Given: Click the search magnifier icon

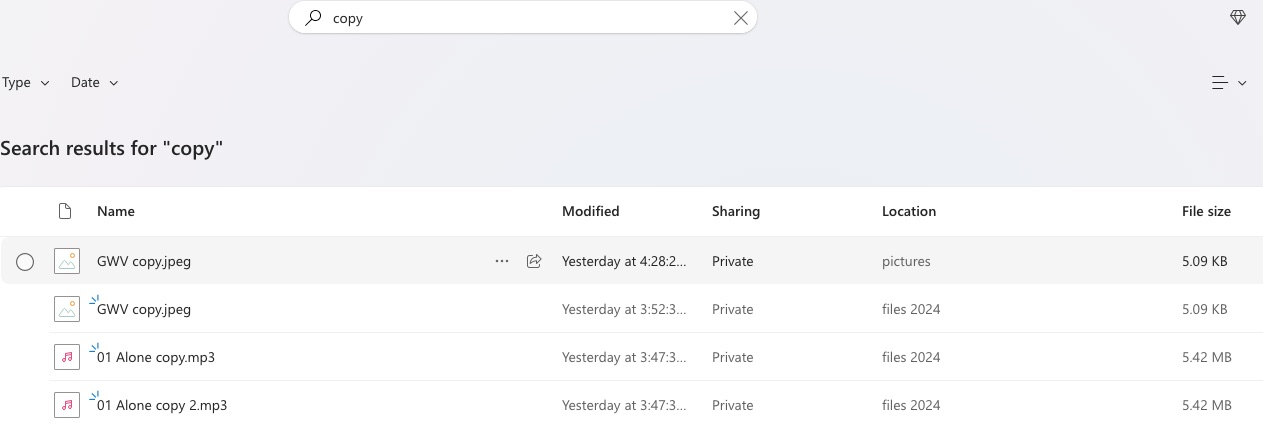Looking at the screenshot, I should [x=314, y=18].
